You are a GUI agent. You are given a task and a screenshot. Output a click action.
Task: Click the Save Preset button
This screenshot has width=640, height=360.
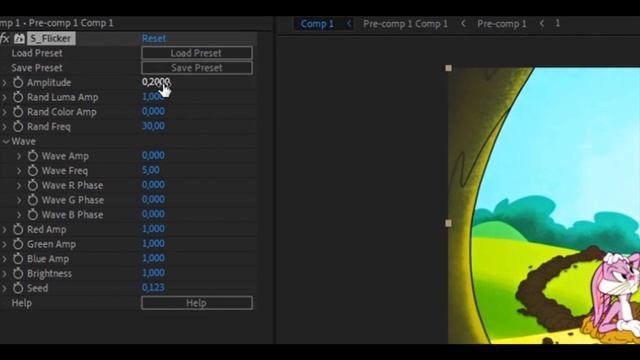pos(197,68)
